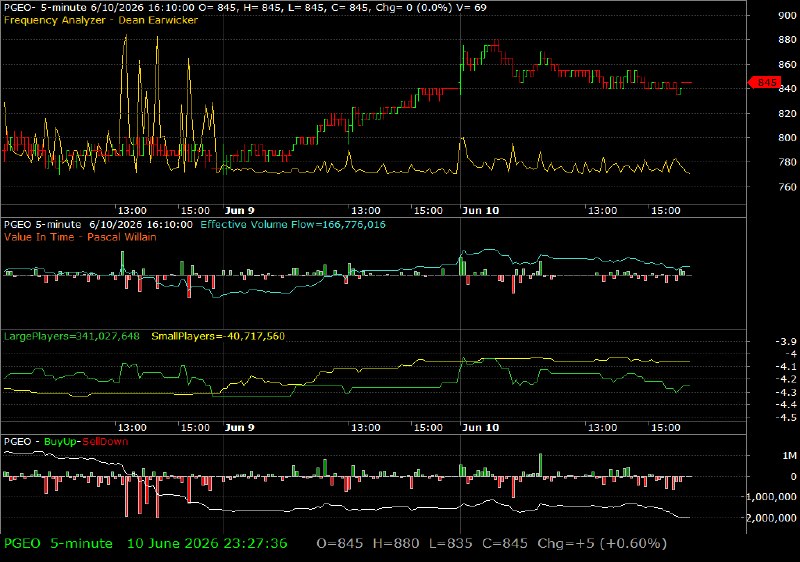Click the -4.5 value on the players axis
The width and height of the screenshot is (800, 562).
point(786,417)
